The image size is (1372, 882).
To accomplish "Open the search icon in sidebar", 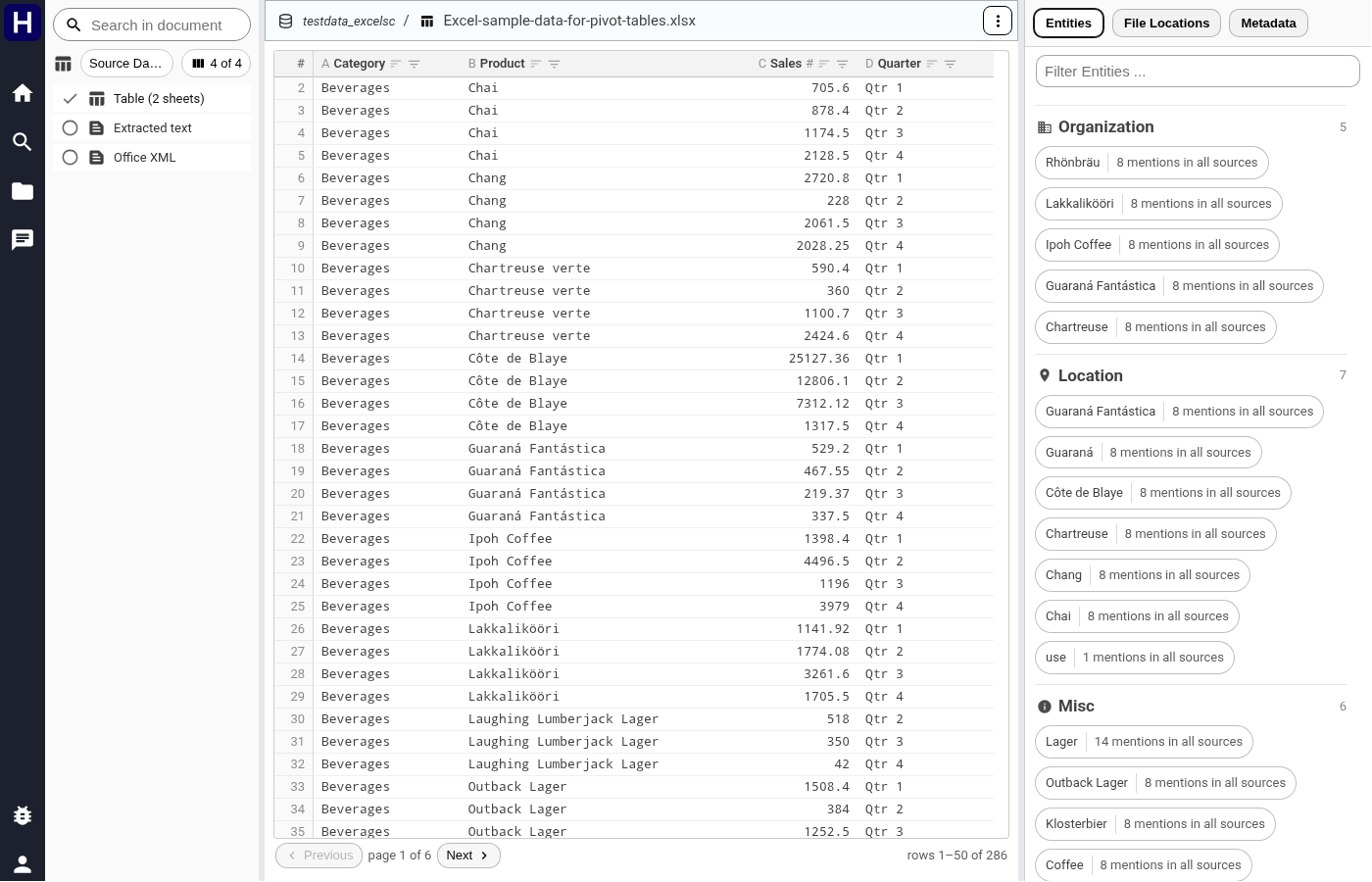I will coord(23,142).
